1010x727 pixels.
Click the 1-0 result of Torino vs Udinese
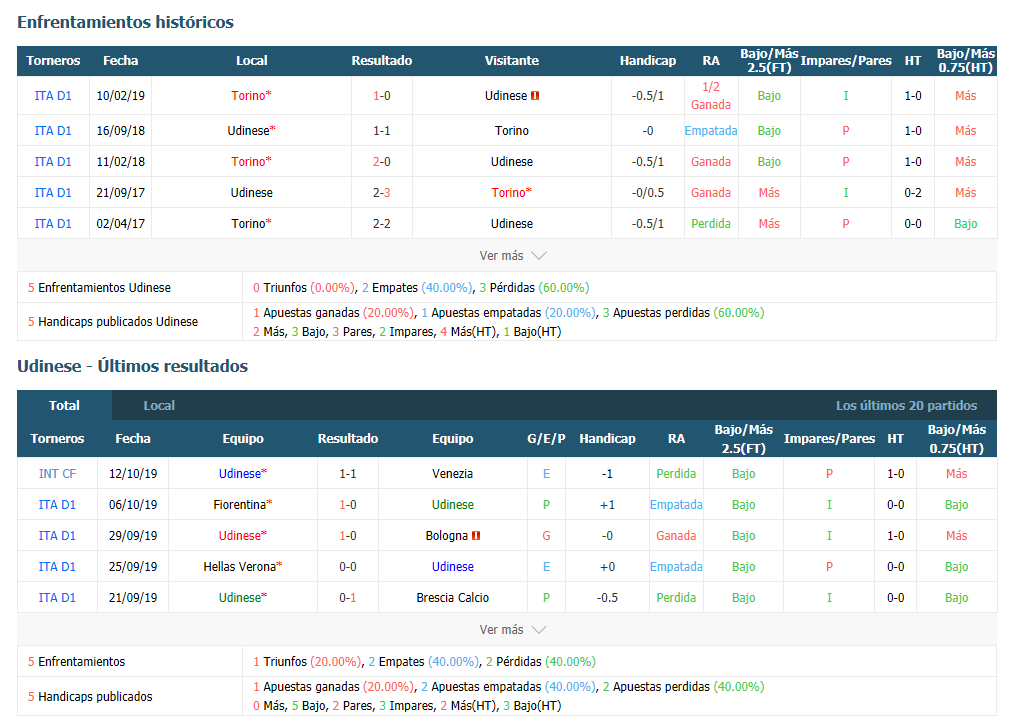coord(381,95)
